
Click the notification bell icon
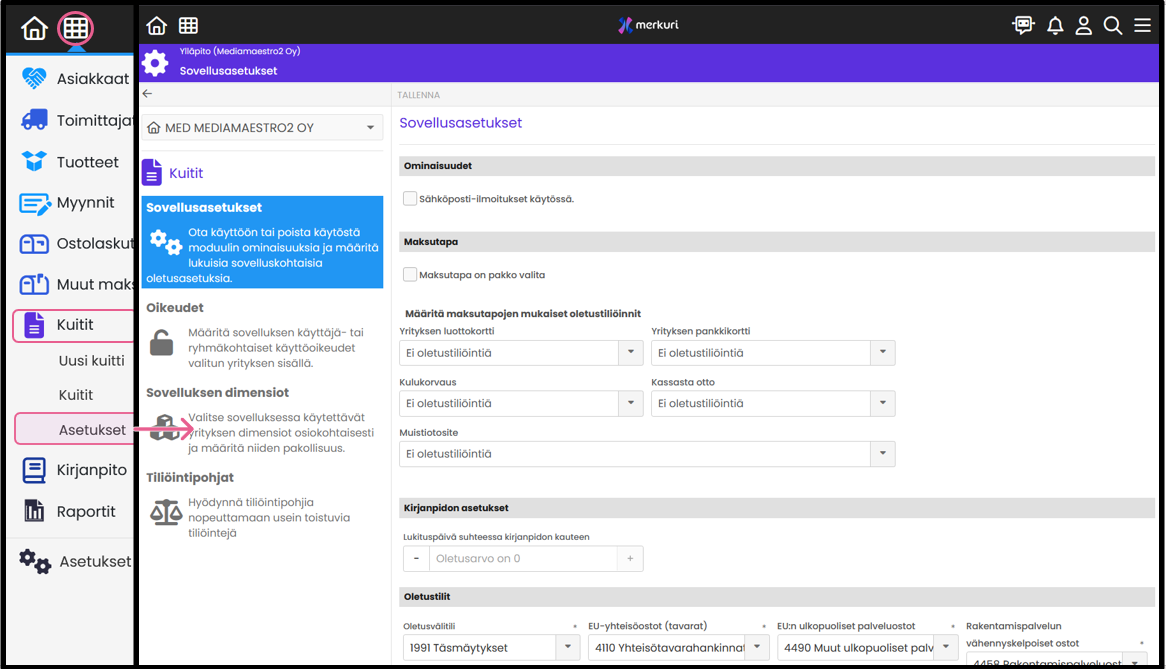coord(1055,26)
